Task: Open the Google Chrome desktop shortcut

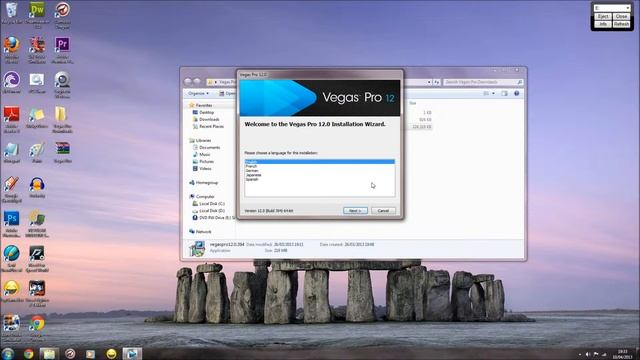Action: pos(37,327)
